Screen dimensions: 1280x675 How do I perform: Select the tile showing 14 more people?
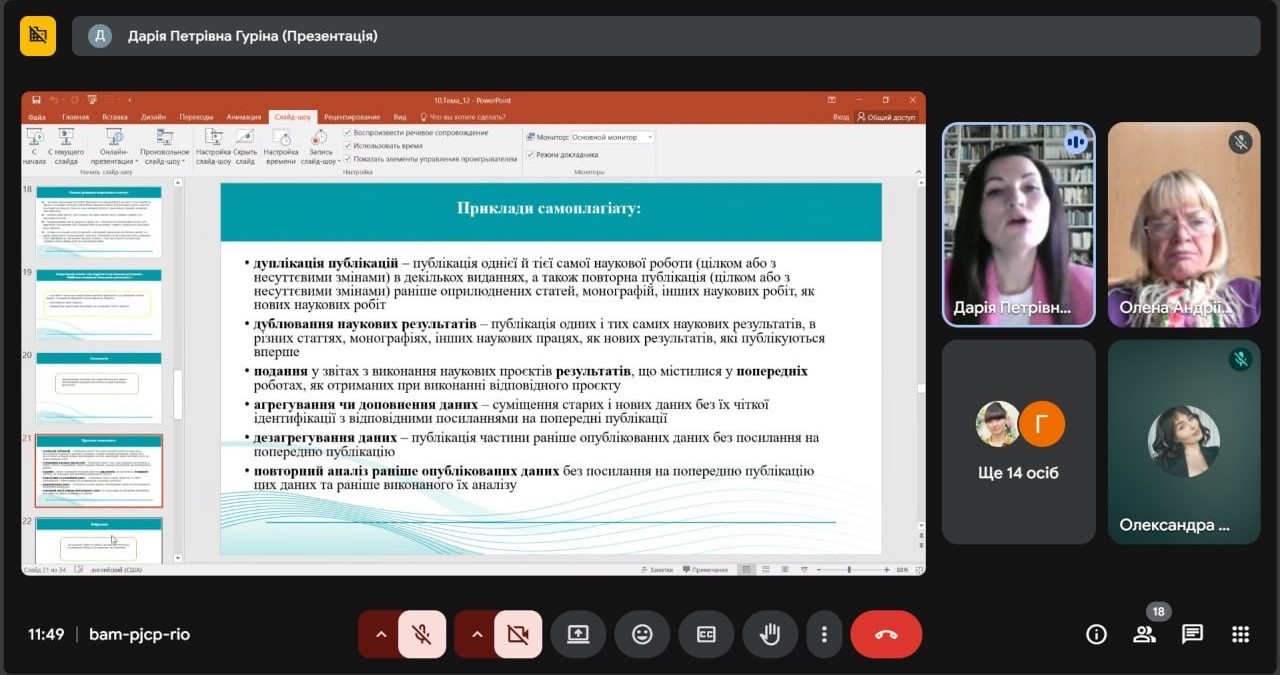tap(1018, 441)
